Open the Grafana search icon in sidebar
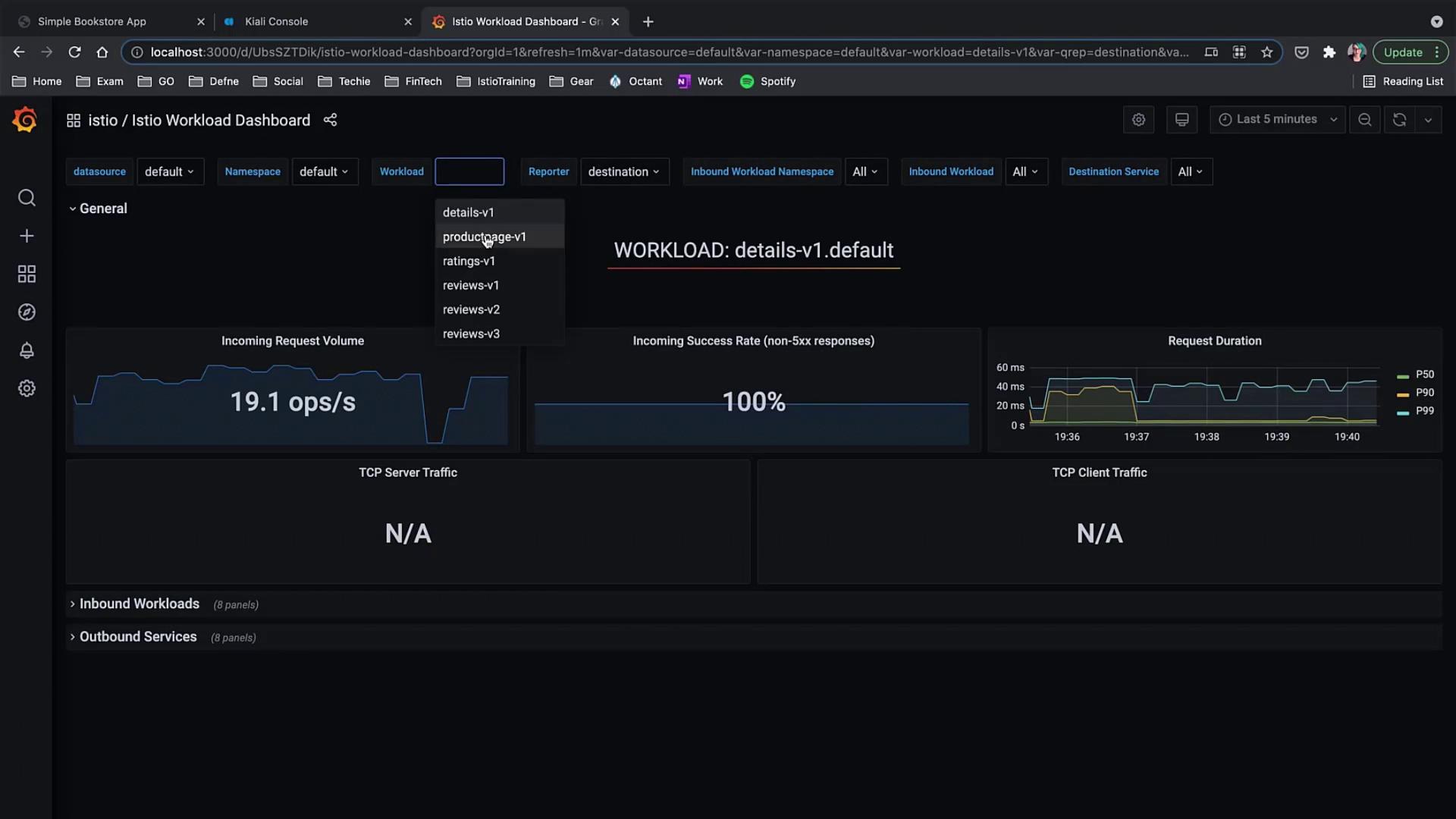 [27, 198]
